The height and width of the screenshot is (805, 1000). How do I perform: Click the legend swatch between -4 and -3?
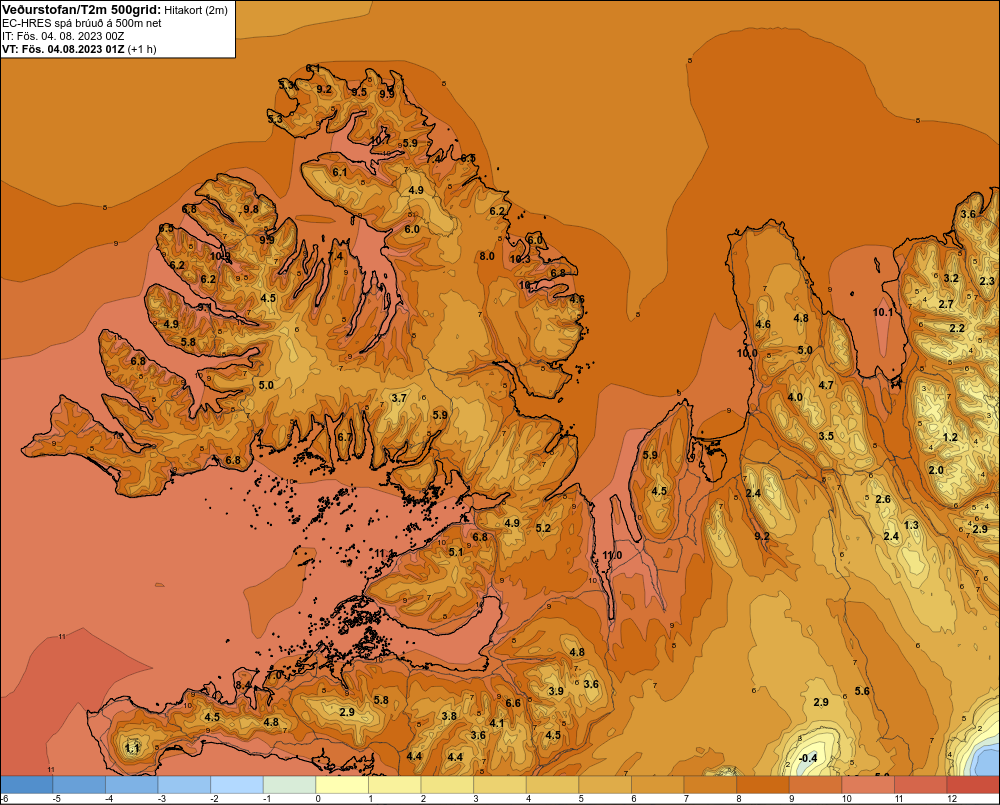coord(131,785)
